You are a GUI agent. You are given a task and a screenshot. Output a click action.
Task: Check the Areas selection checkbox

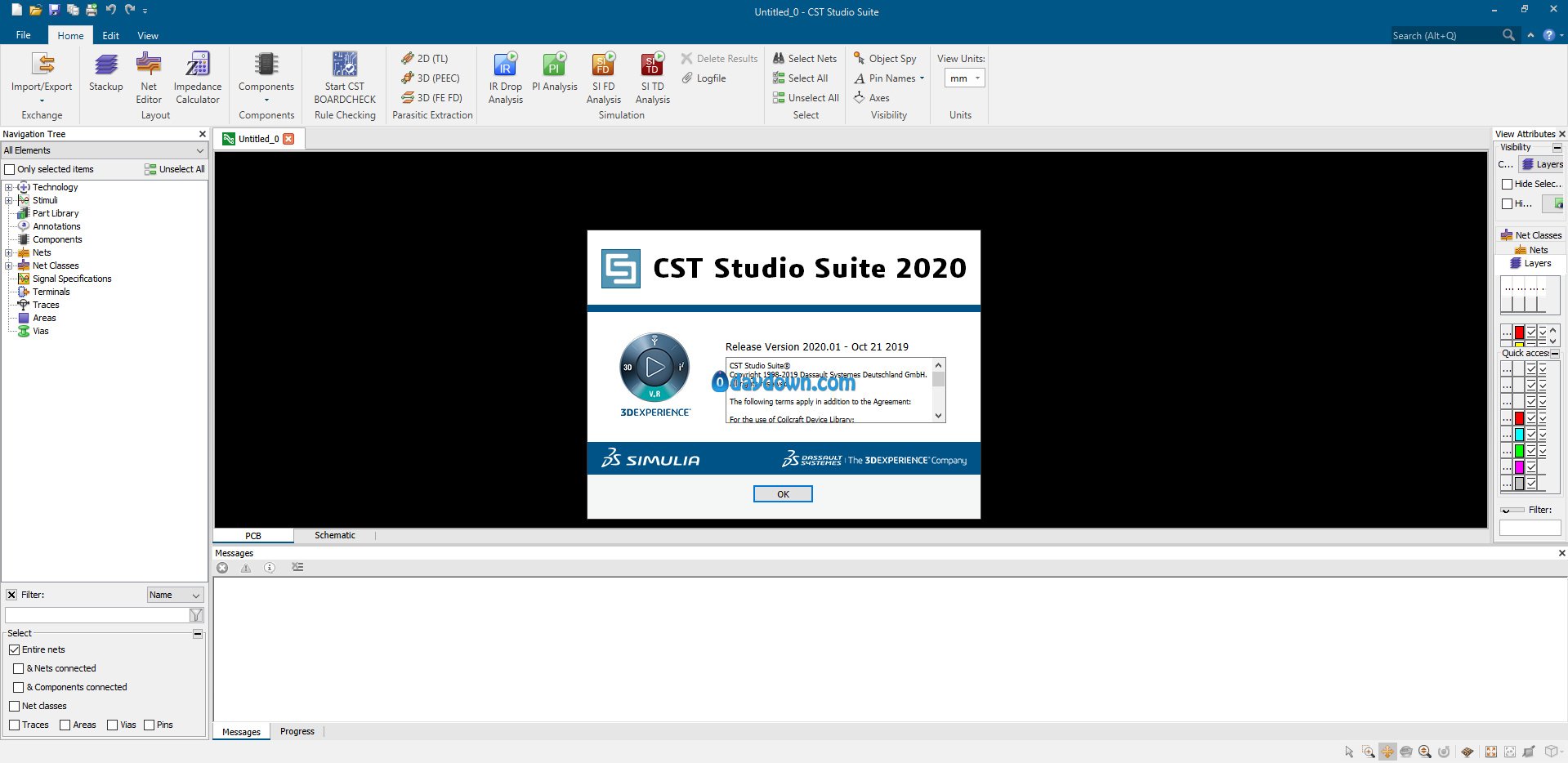pyautogui.click(x=65, y=725)
